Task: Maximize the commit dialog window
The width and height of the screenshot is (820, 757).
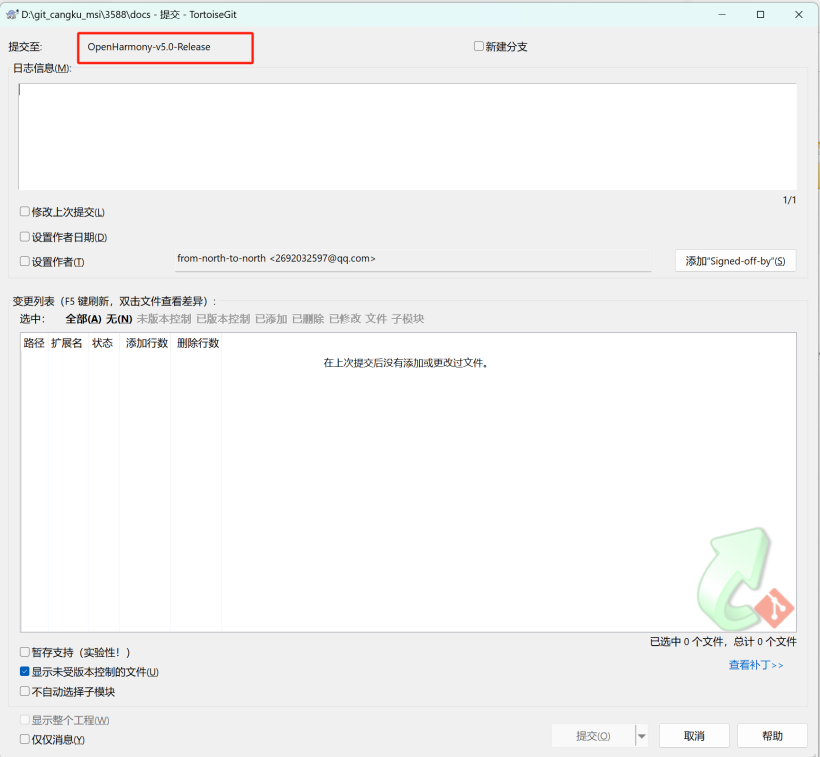Action: point(760,15)
